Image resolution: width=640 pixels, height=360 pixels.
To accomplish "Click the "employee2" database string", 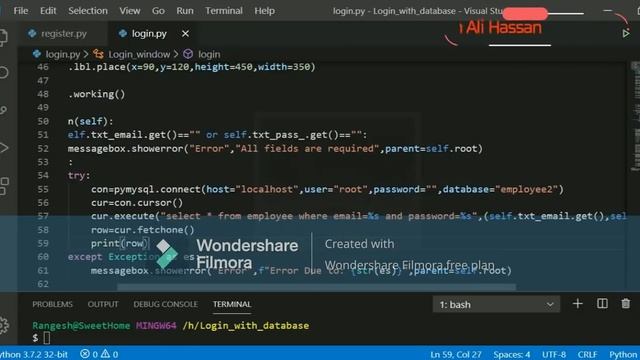I will 526,189.
